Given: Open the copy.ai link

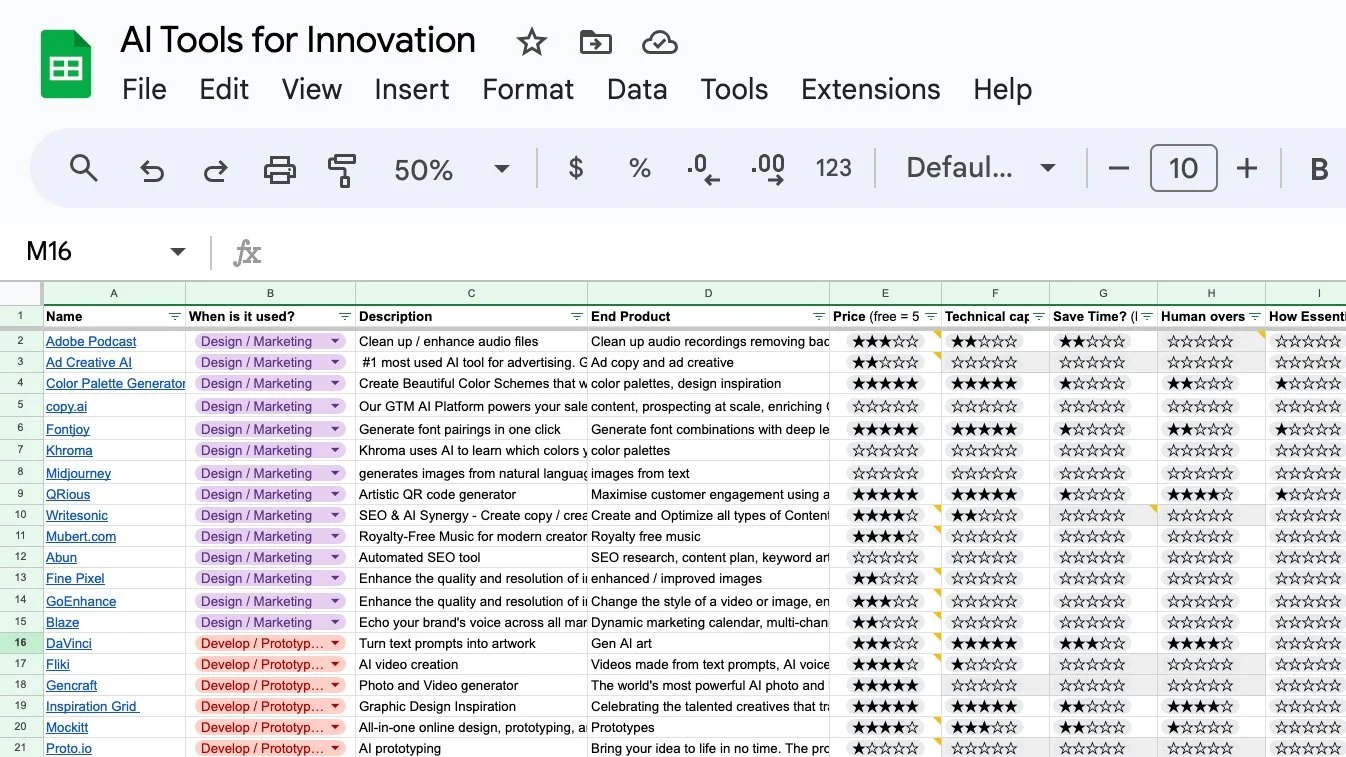Looking at the screenshot, I should coord(67,406).
